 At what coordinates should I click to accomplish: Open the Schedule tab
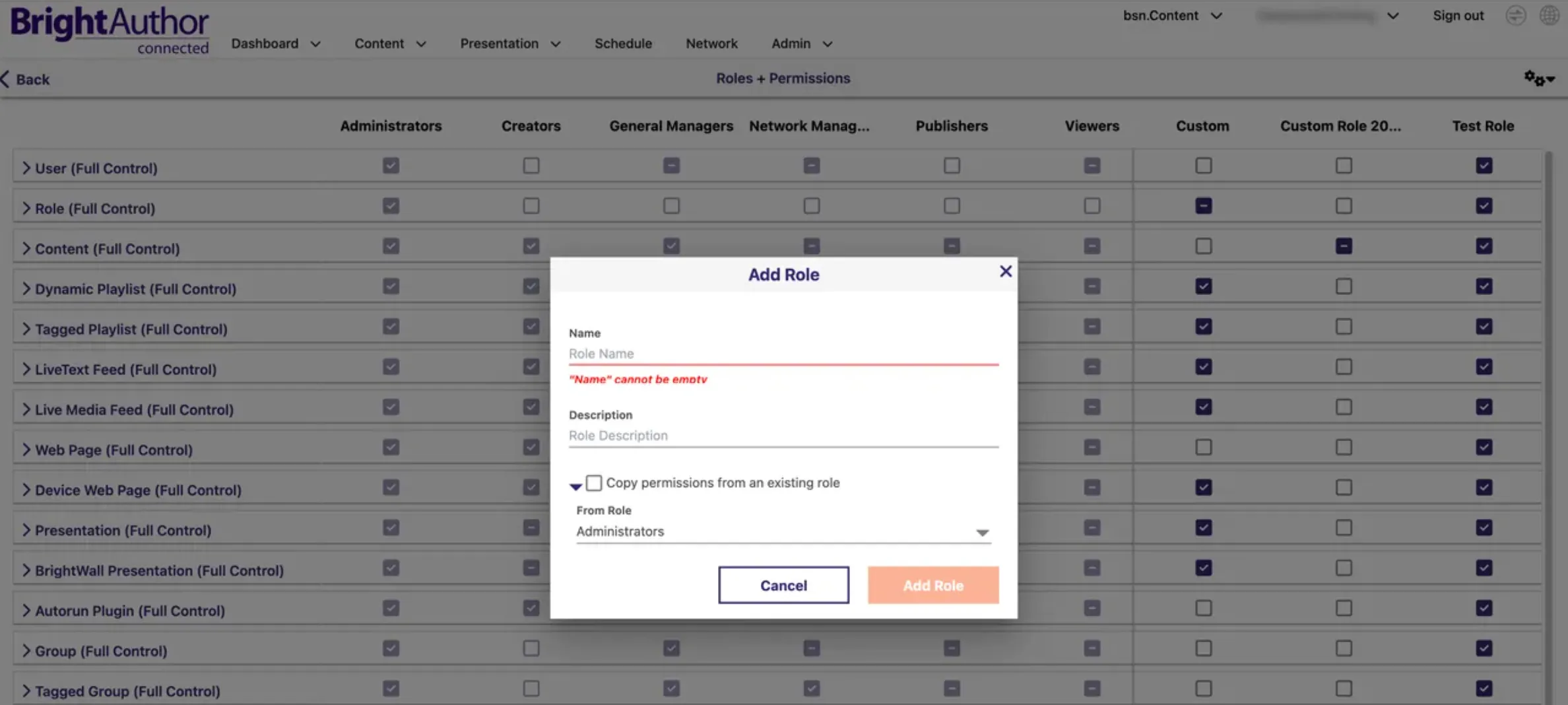pos(623,44)
